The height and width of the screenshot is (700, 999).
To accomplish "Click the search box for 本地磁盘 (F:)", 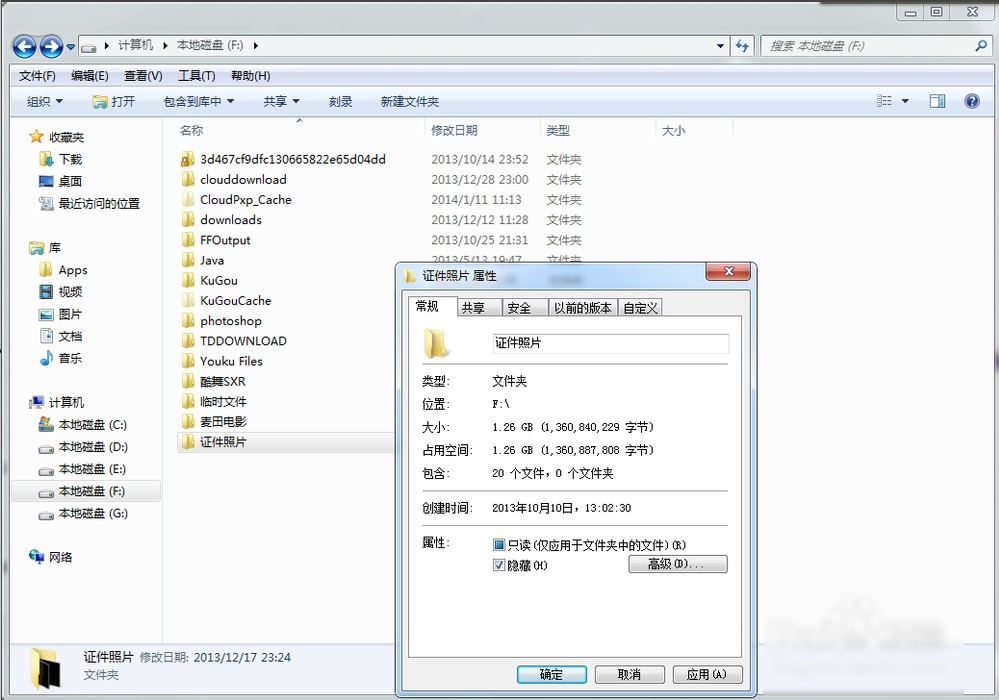I will click(875, 45).
